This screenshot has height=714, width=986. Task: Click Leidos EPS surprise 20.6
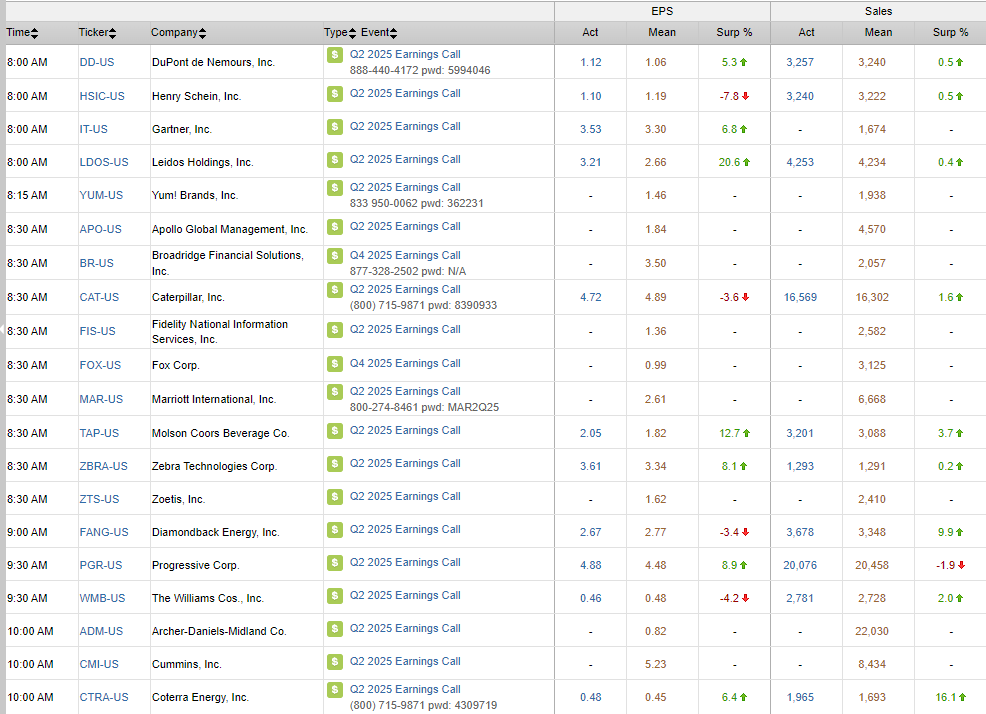(x=734, y=162)
